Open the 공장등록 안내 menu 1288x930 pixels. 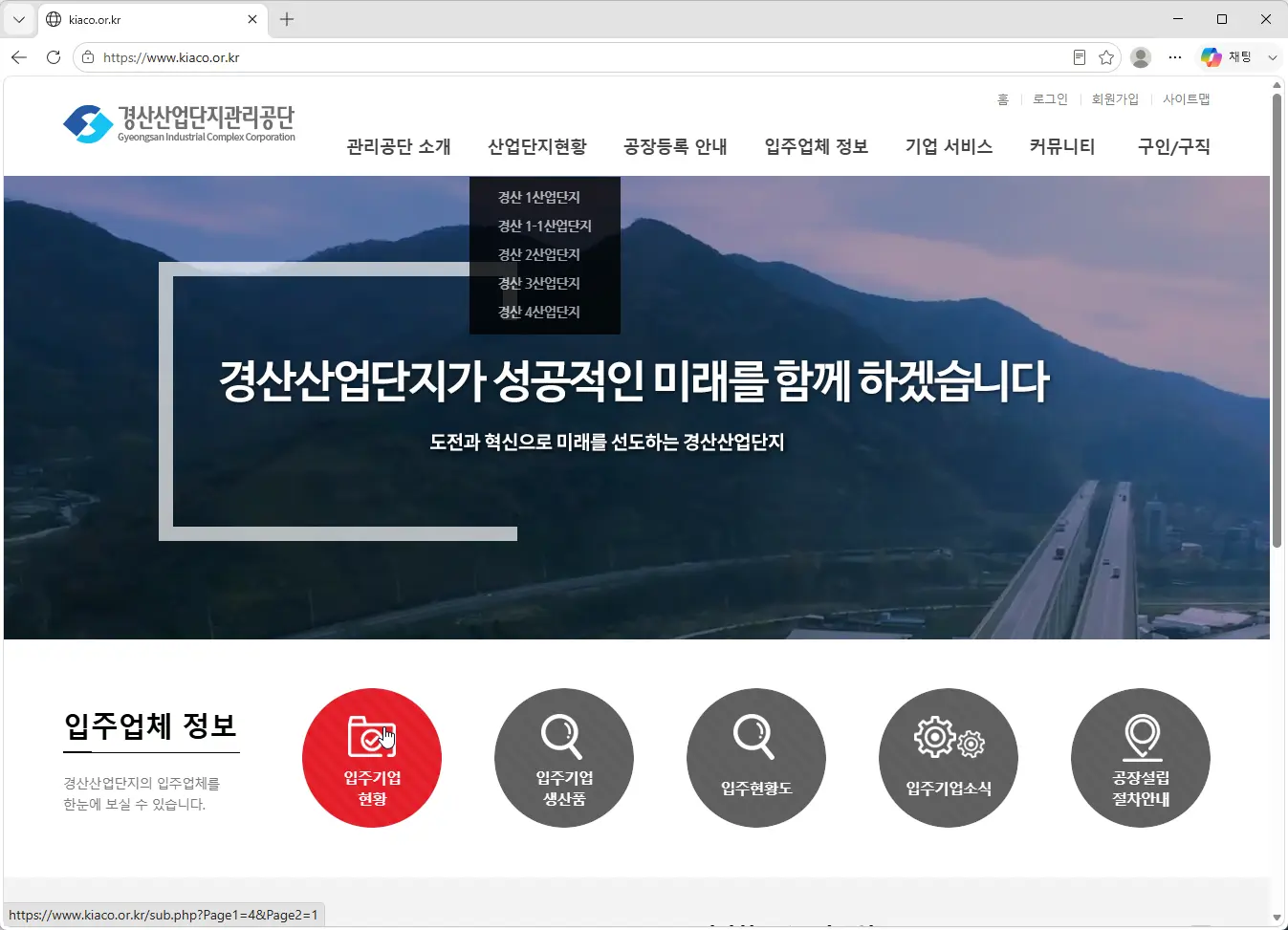click(675, 146)
